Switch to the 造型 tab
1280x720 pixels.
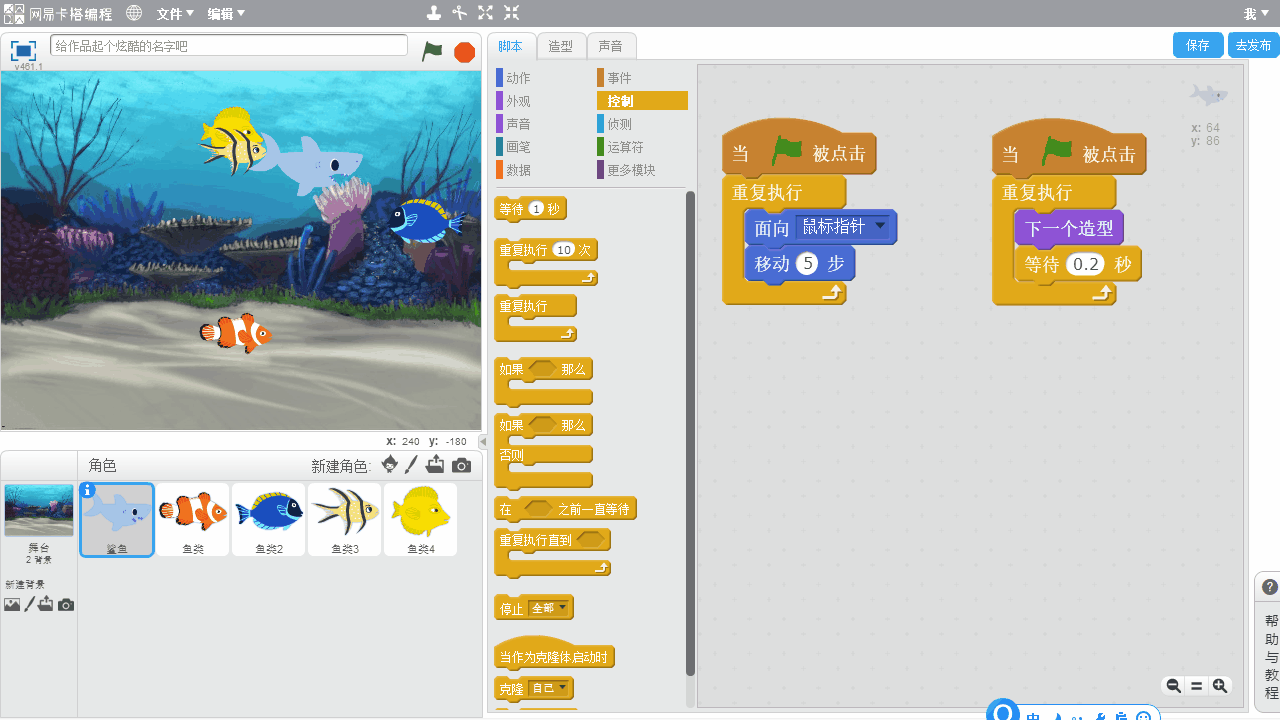561,46
